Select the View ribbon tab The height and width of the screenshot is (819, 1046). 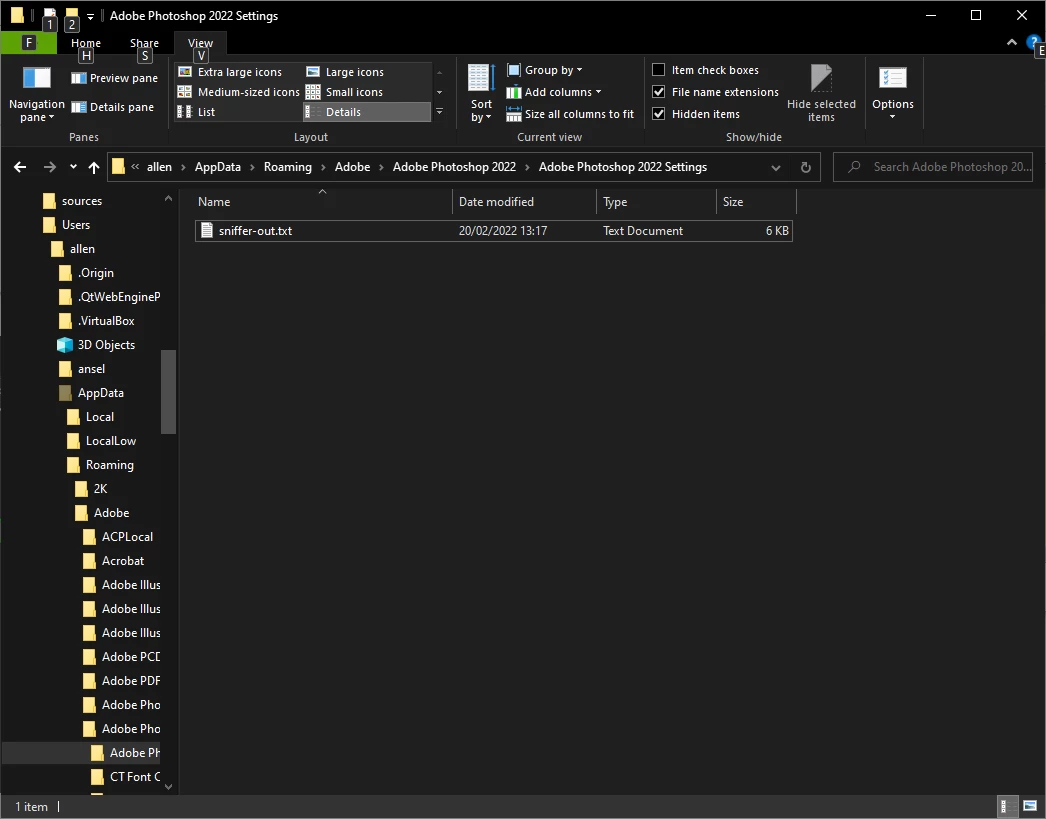(200, 43)
